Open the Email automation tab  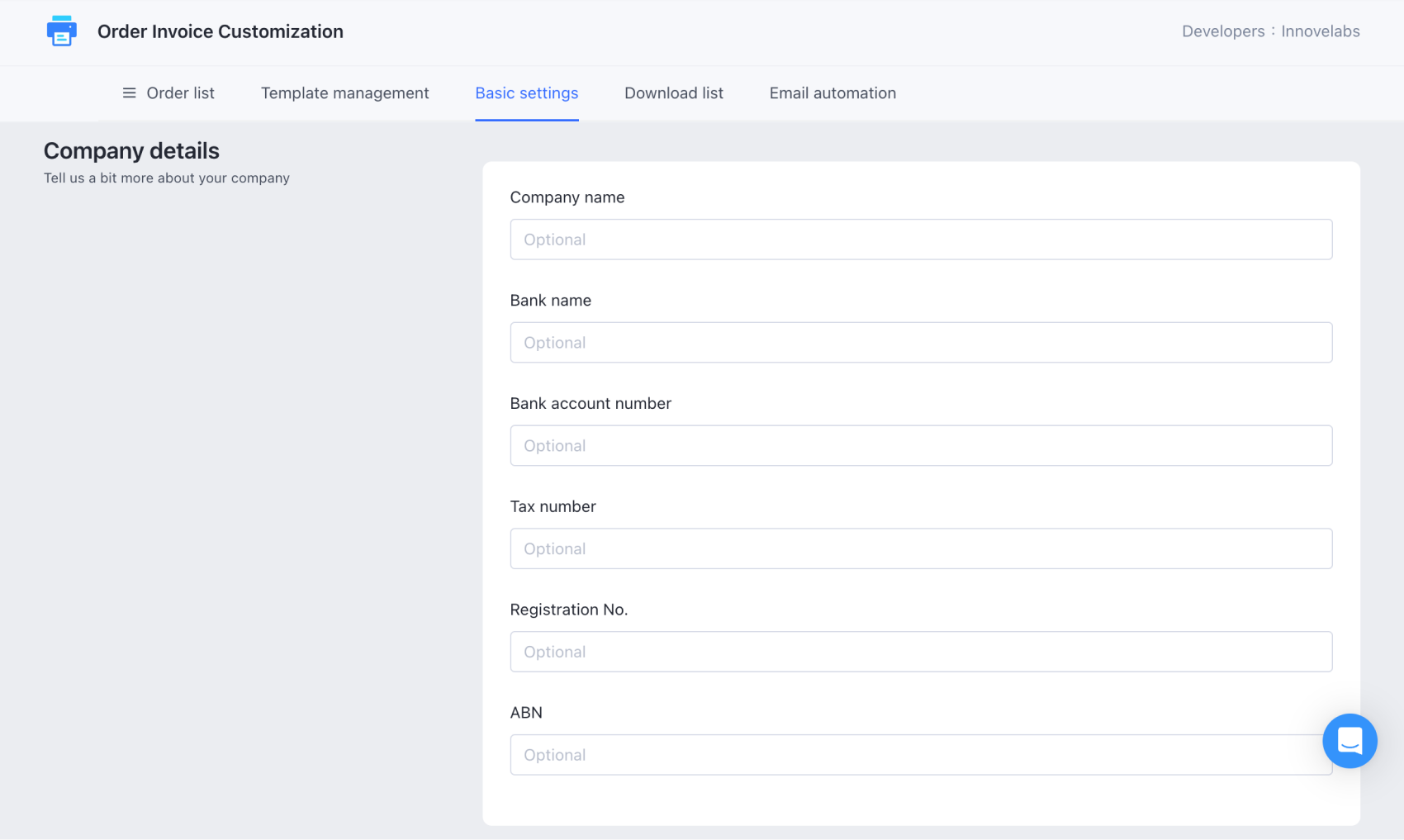coord(832,93)
